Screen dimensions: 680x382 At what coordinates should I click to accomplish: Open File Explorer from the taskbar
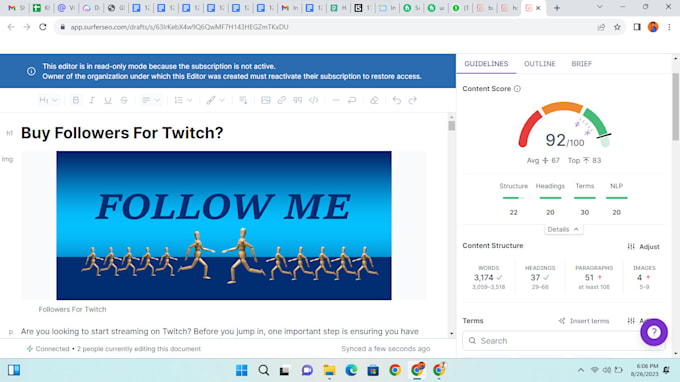tap(329, 370)
